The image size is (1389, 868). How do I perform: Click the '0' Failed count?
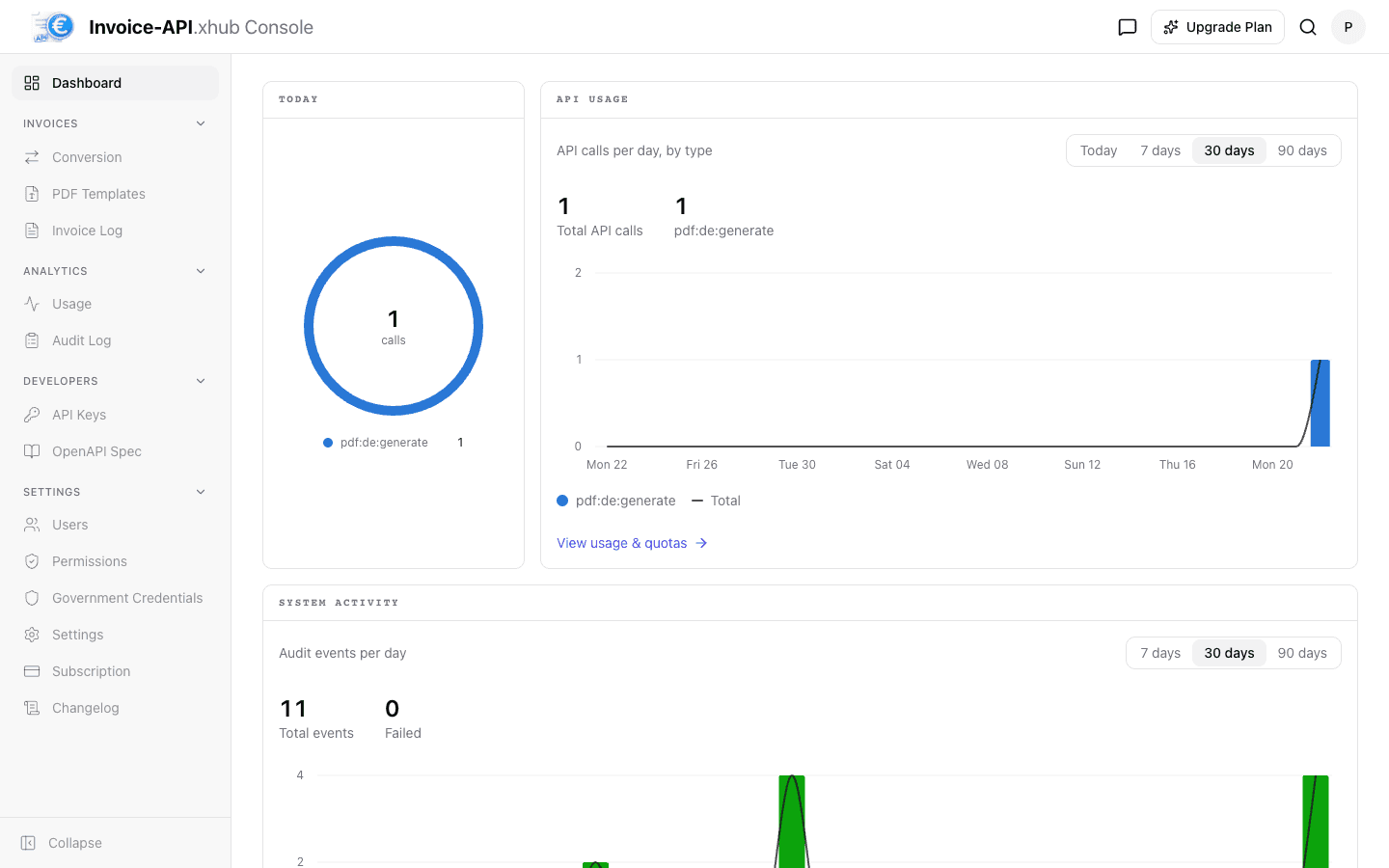pos(392,709)
